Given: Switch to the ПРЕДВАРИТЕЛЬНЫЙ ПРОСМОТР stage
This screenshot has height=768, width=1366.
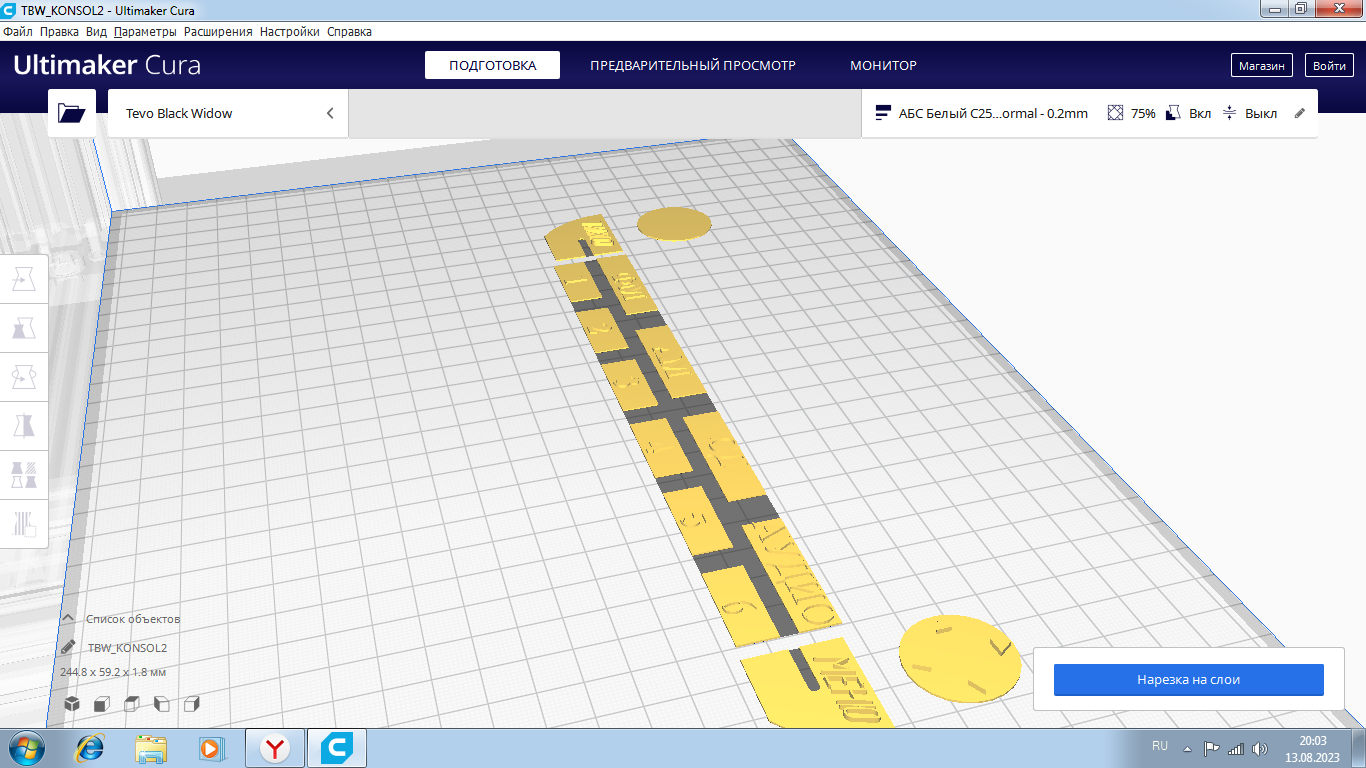Looking at the screenshot, I should pos(693,65).
